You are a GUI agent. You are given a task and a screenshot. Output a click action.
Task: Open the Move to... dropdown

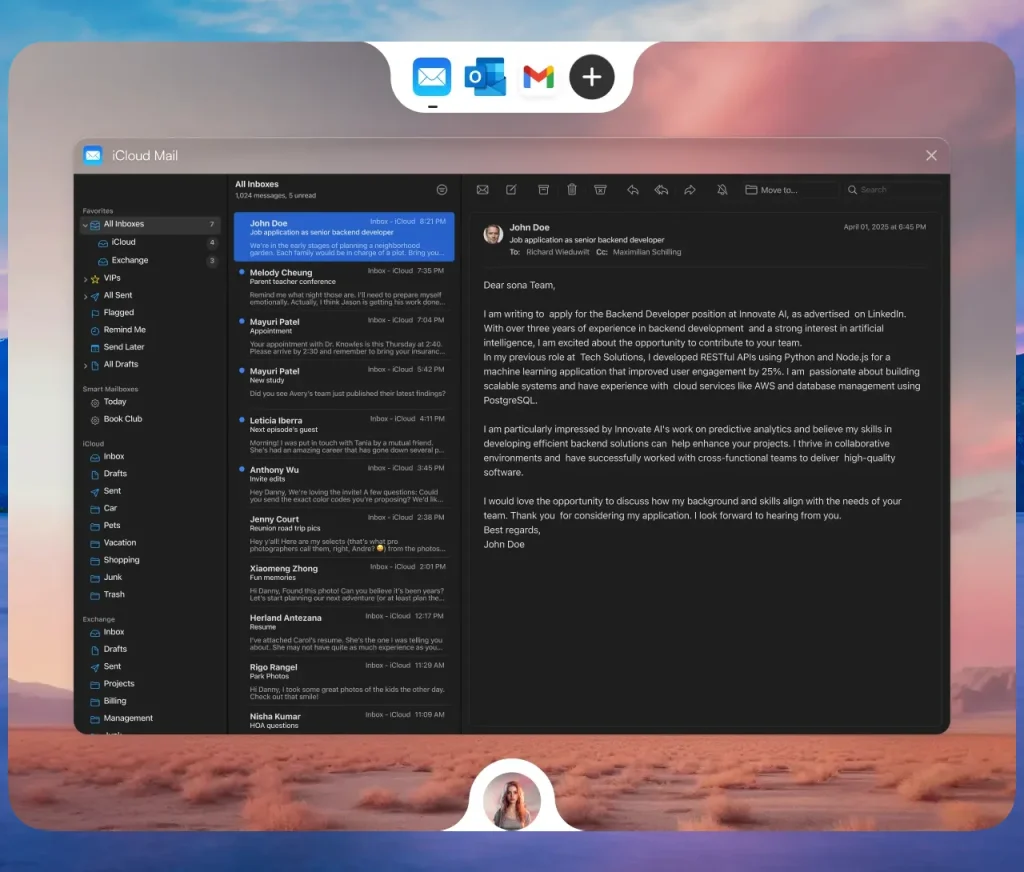[791, 190]
